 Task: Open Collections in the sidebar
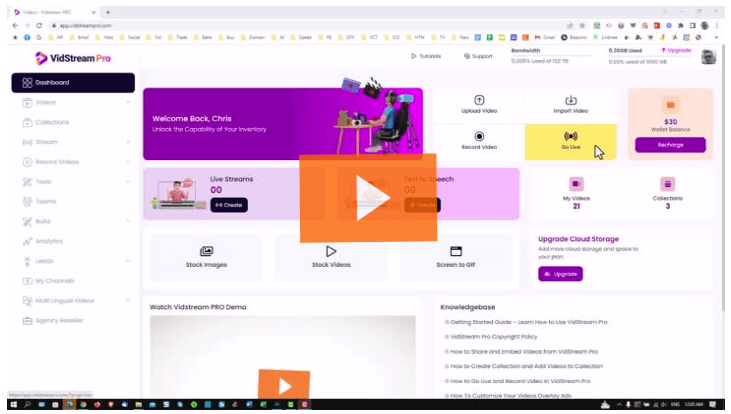pos(73,122)
